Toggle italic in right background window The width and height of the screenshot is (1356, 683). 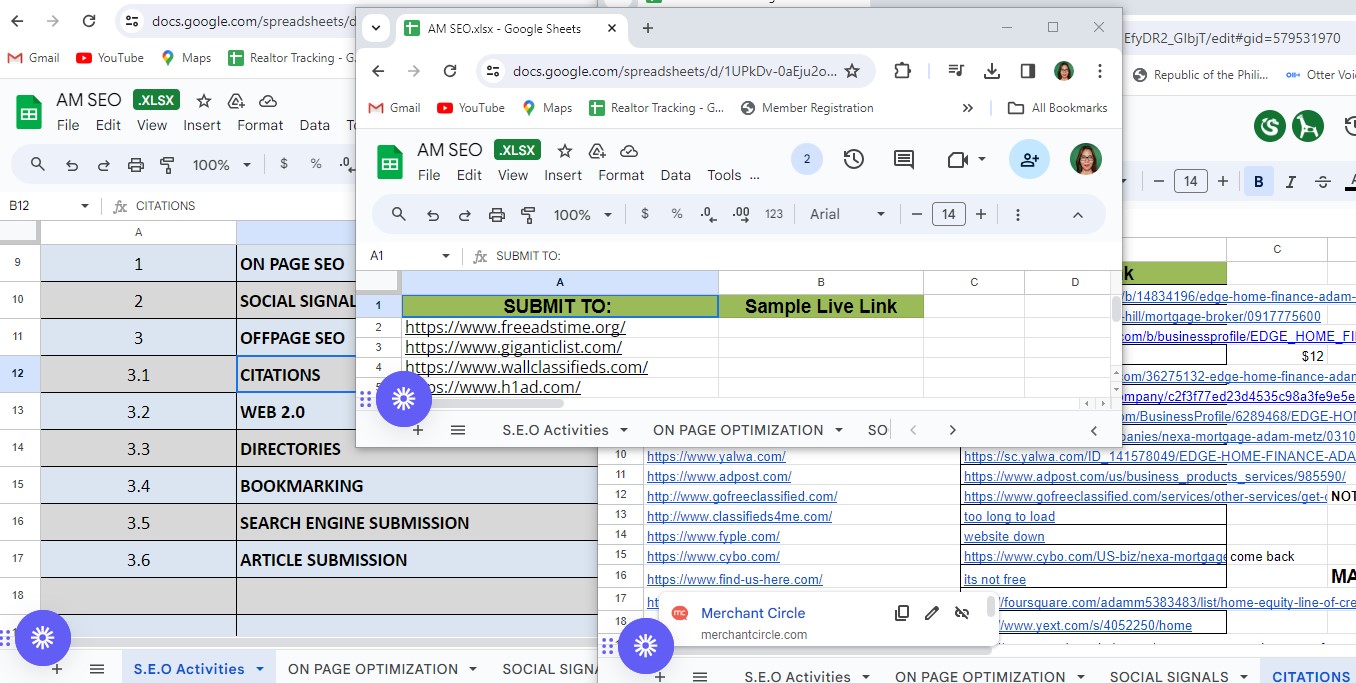[x=1291, y=181]
